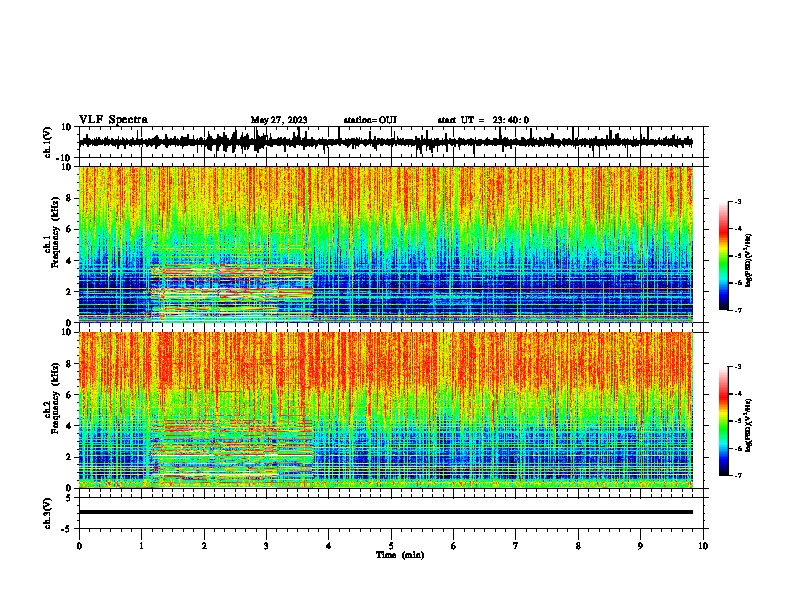Screen dimensions: 792x612
Task: Click the date text "May 27, 2023"
Action: tap(279, 120)
